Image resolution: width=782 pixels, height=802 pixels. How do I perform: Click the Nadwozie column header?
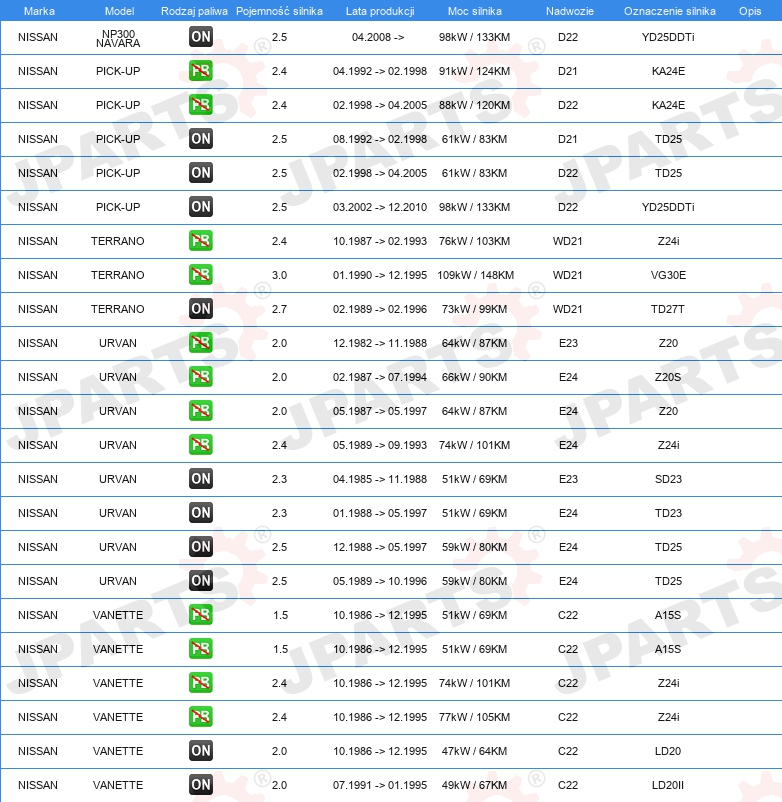(570, 11)
